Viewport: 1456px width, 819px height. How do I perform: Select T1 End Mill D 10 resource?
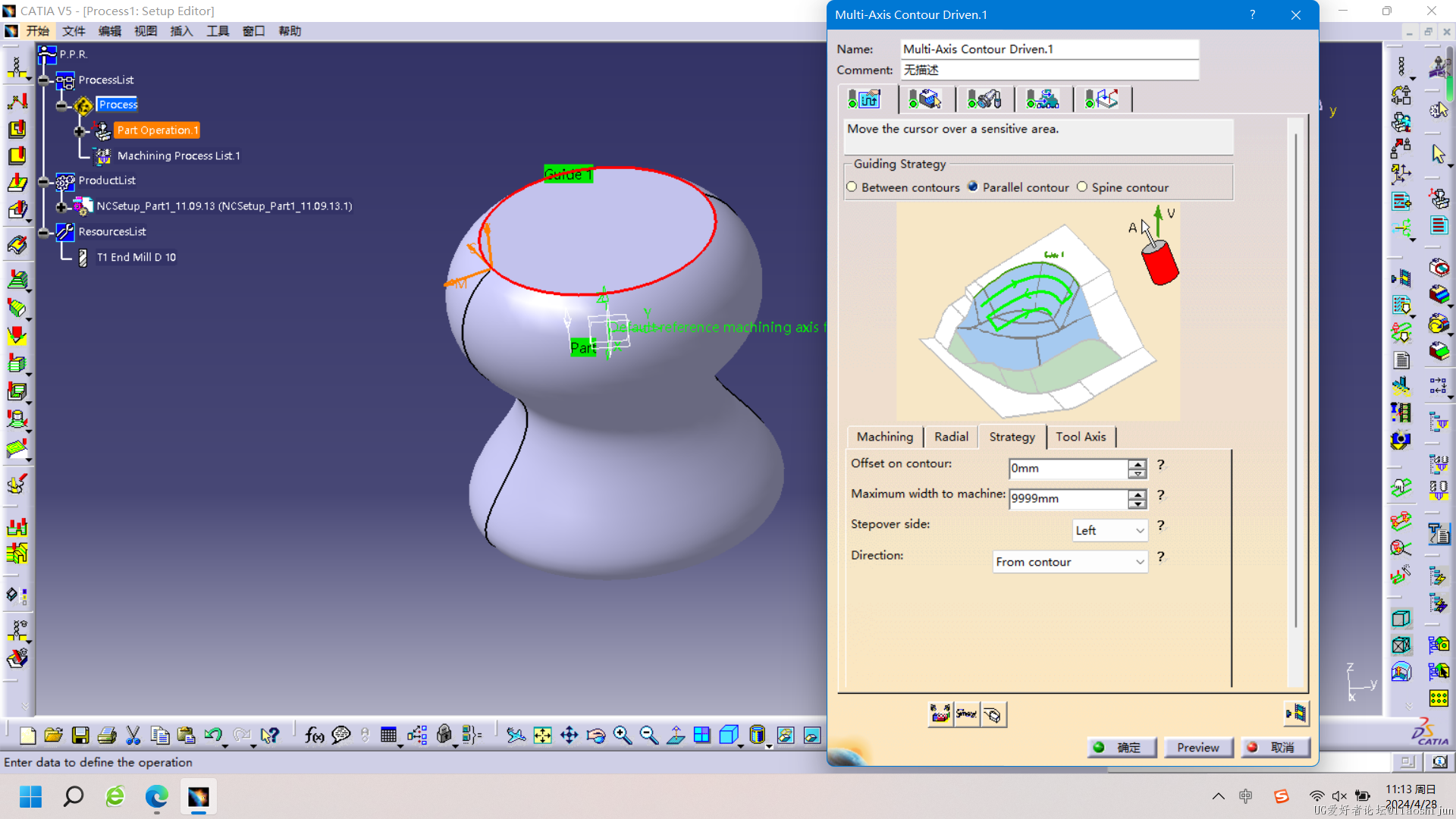(136, 257)
